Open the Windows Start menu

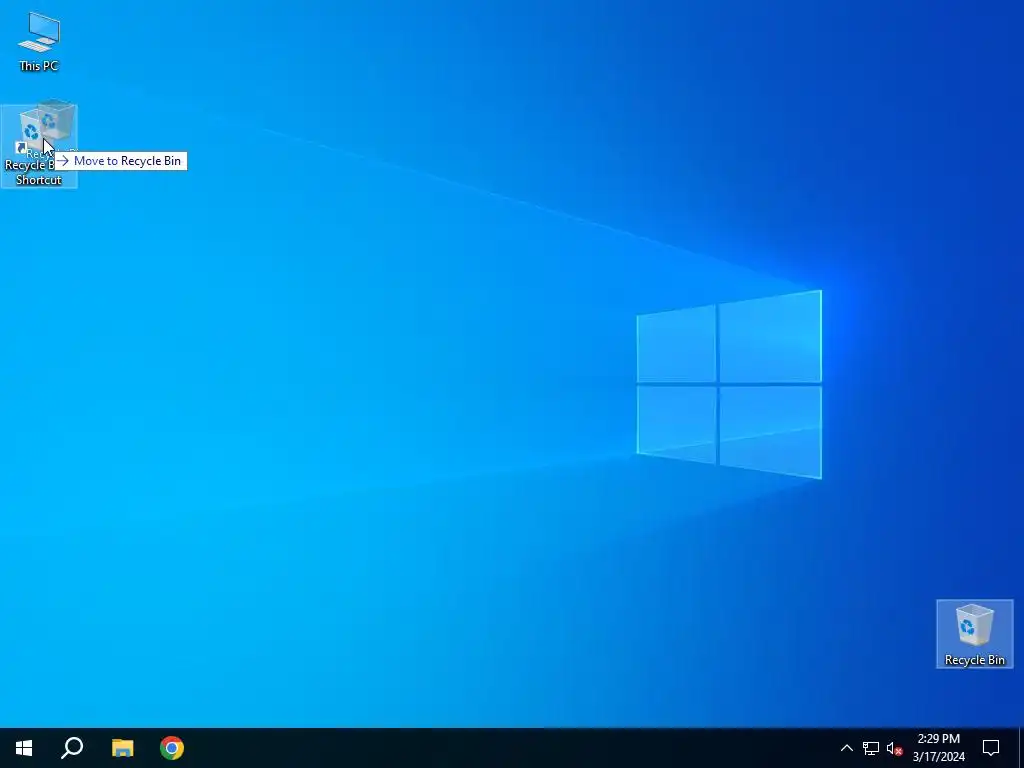pyautogui.click(x=24, y=748)
